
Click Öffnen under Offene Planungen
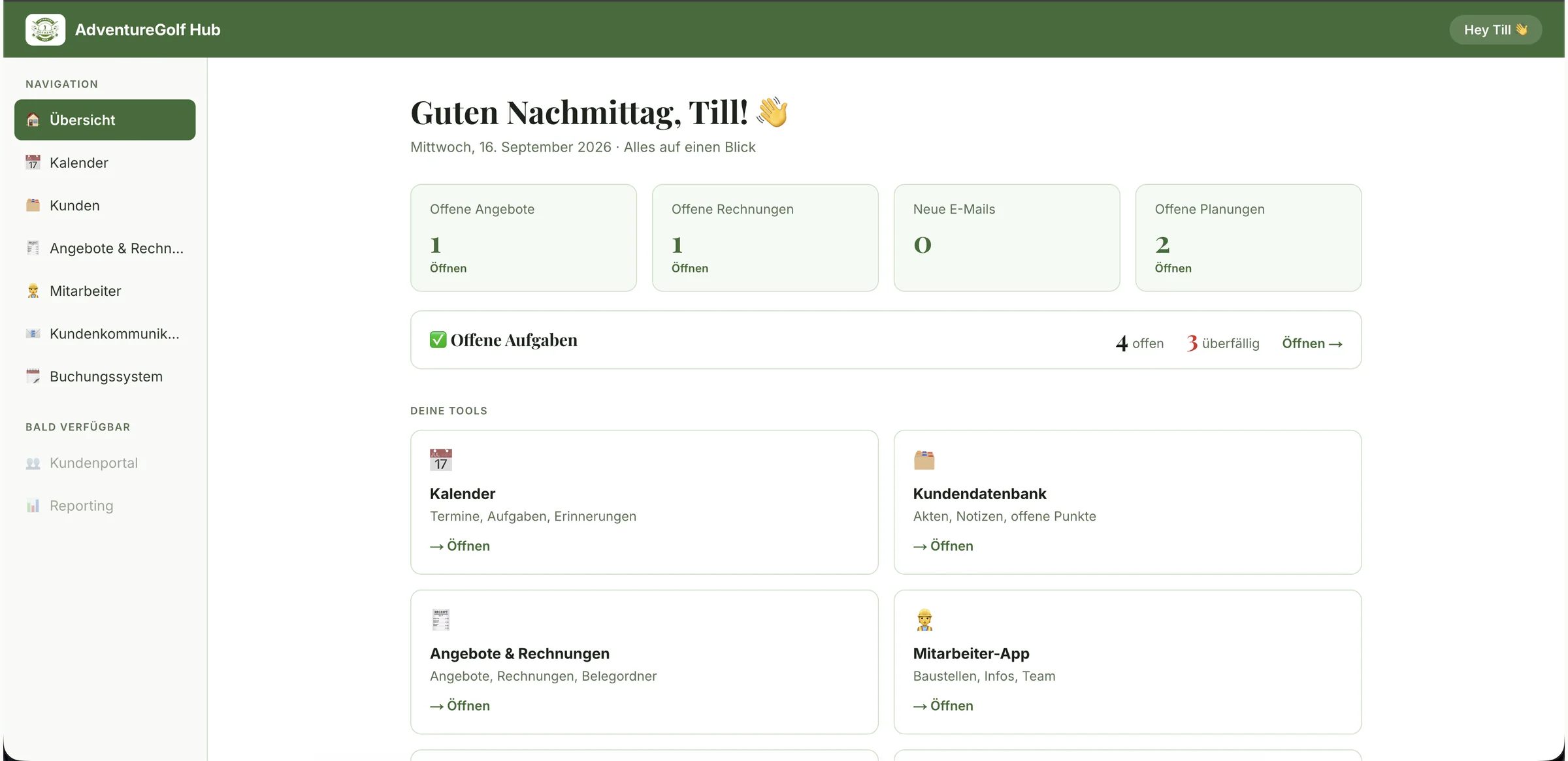[1173, 268]
